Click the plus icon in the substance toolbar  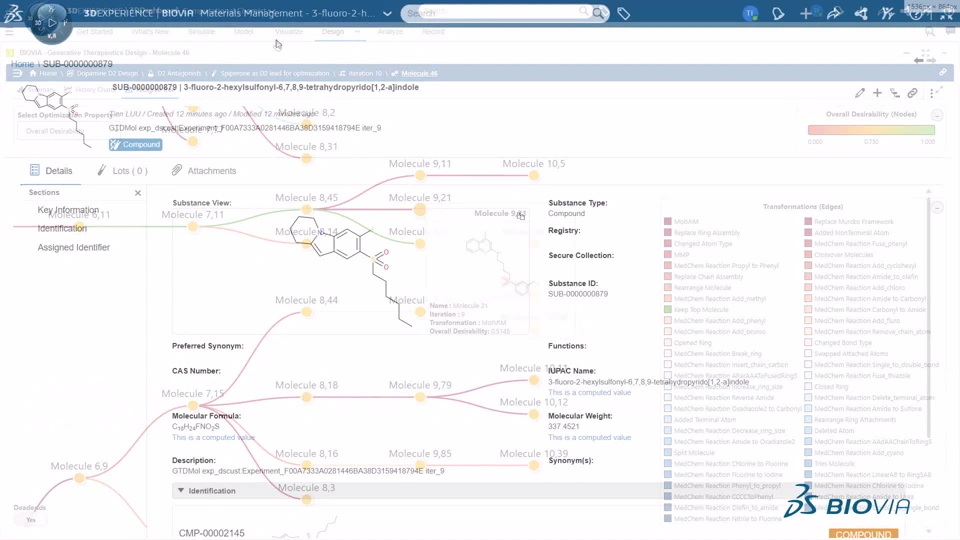[877, 93]
